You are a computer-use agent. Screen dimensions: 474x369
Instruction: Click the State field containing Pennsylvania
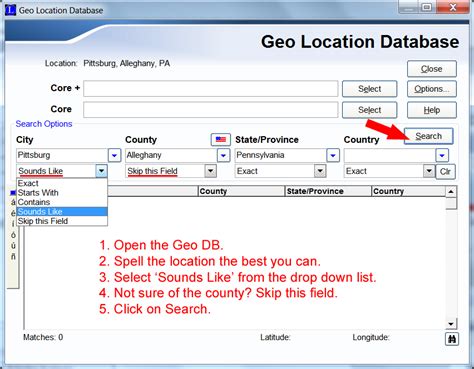point(280,155)
